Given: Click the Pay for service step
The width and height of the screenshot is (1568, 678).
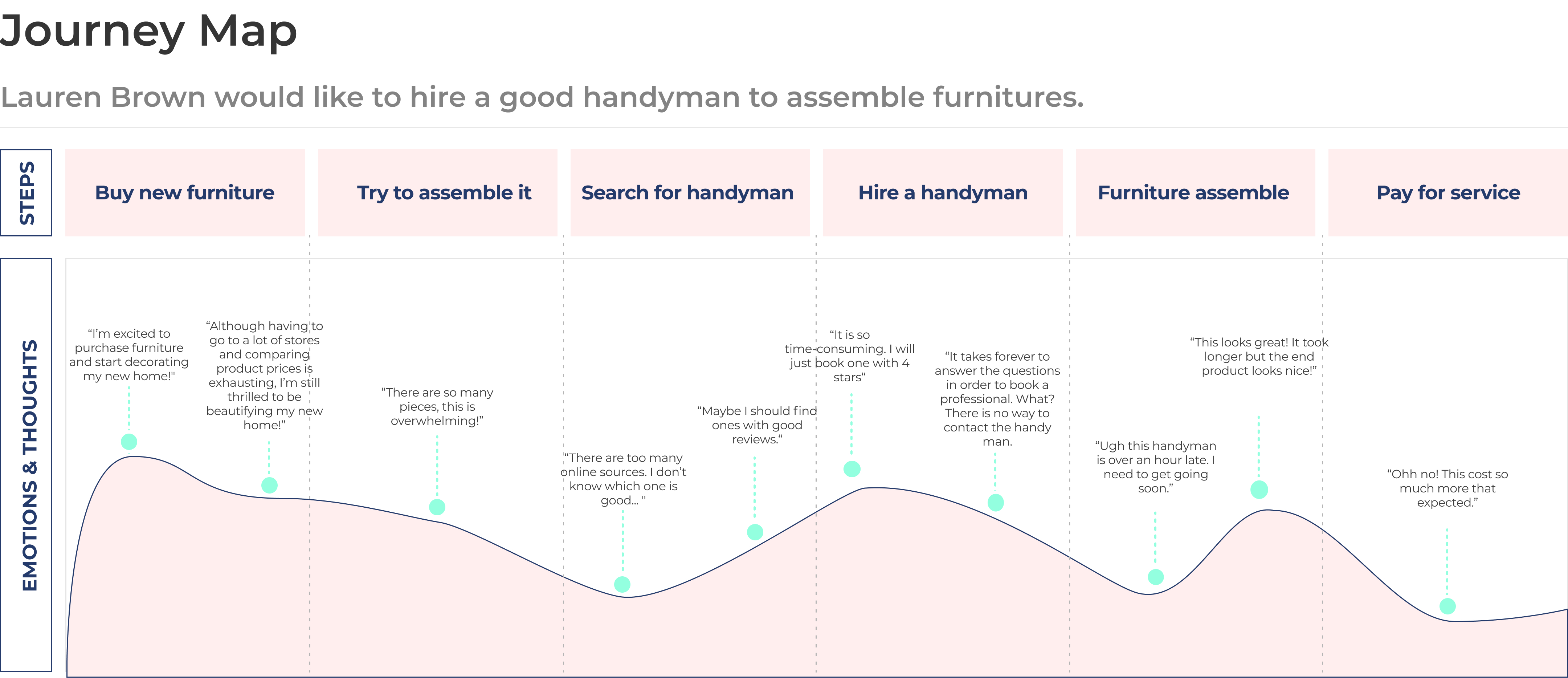Looking at the screenshot, I should pos(1447,192).
